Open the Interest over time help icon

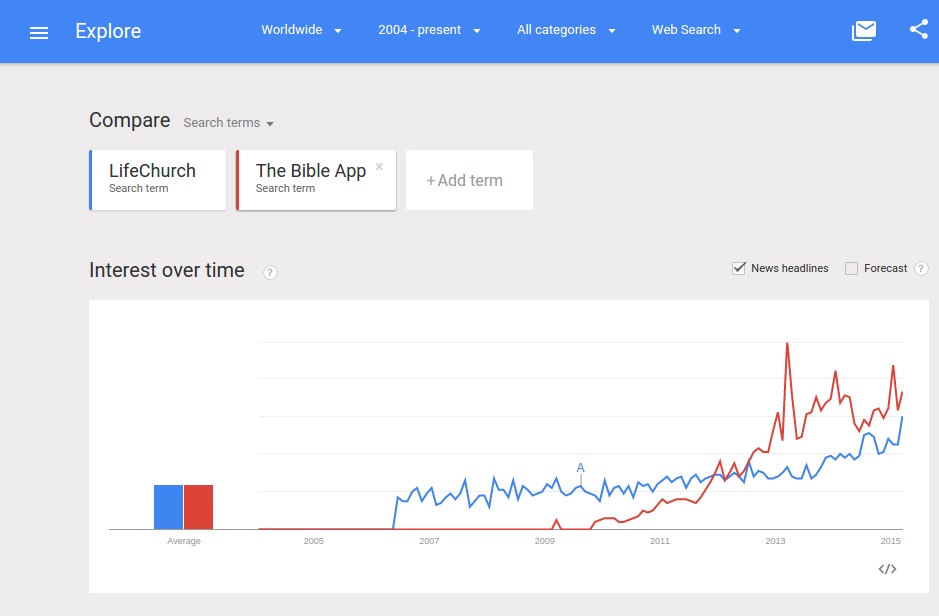270,272
